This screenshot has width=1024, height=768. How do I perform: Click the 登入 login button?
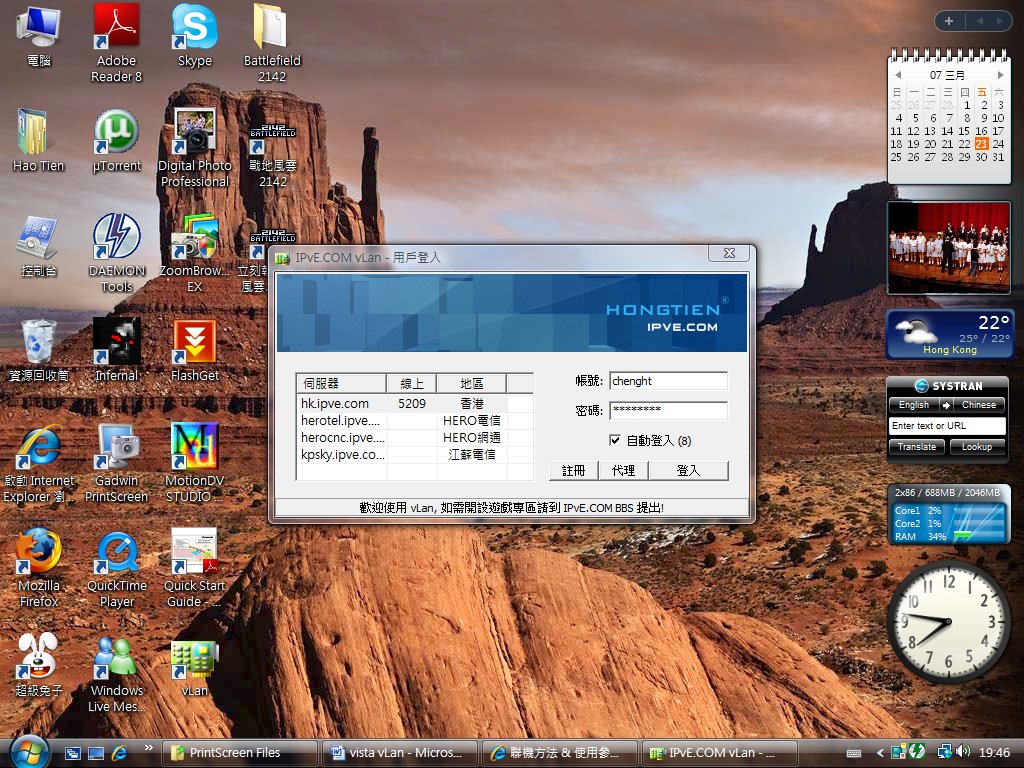coord(688,470)
